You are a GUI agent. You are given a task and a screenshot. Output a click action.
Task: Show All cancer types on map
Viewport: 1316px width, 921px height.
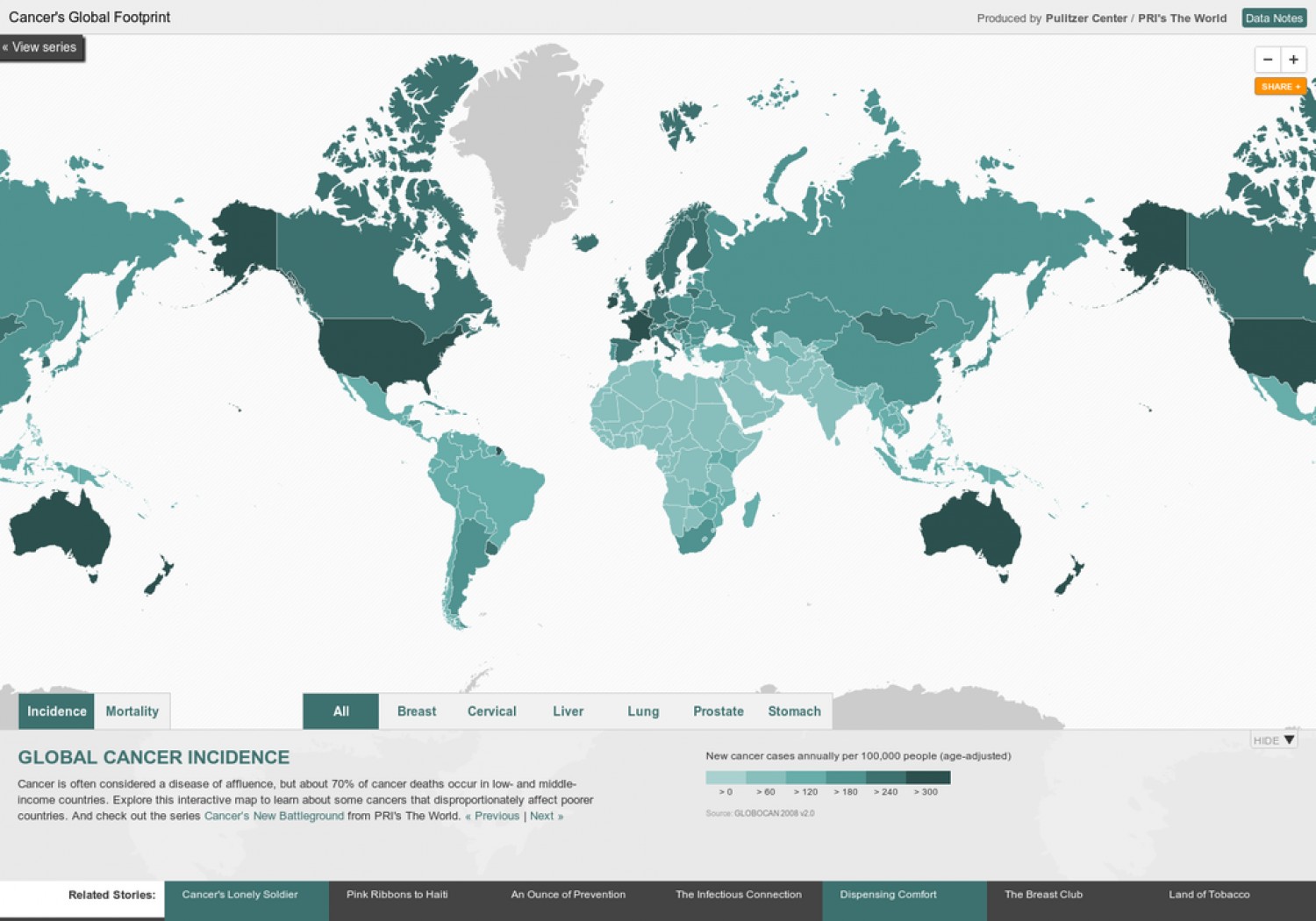pos(341,711)
